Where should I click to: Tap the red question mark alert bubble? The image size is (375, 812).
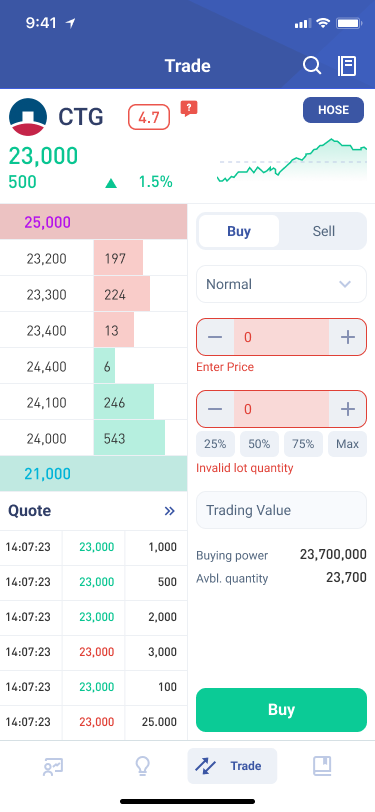point(189,108)
